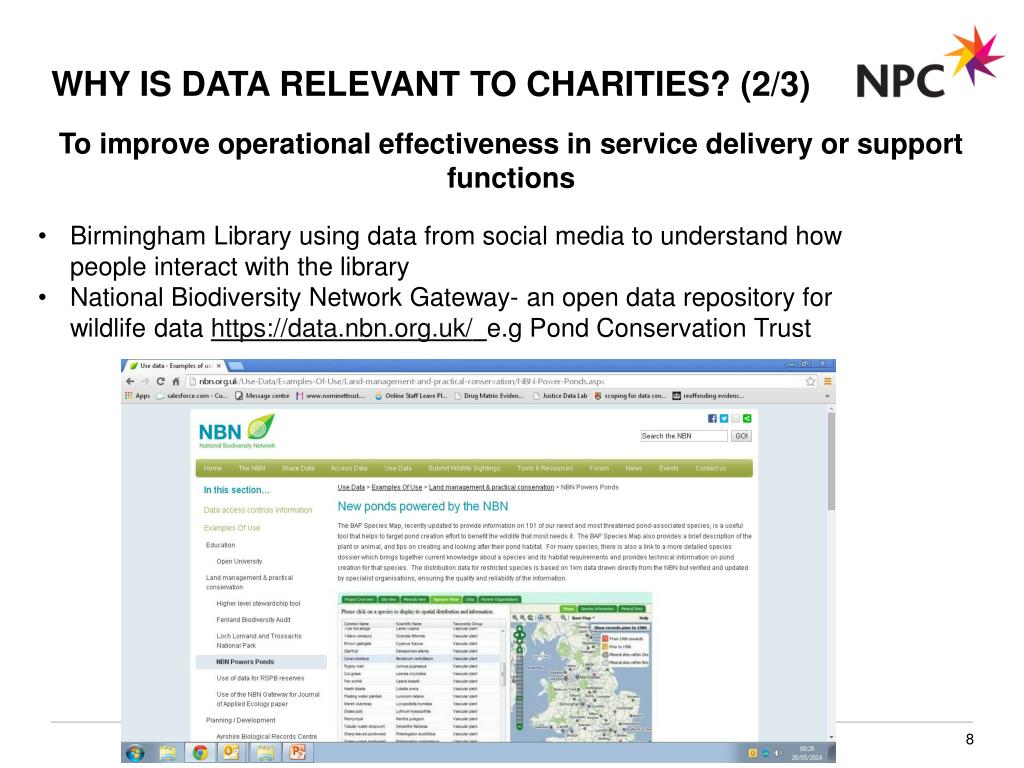Open Submit Wildlife Sightings menu item

click(x=464, y=468)
